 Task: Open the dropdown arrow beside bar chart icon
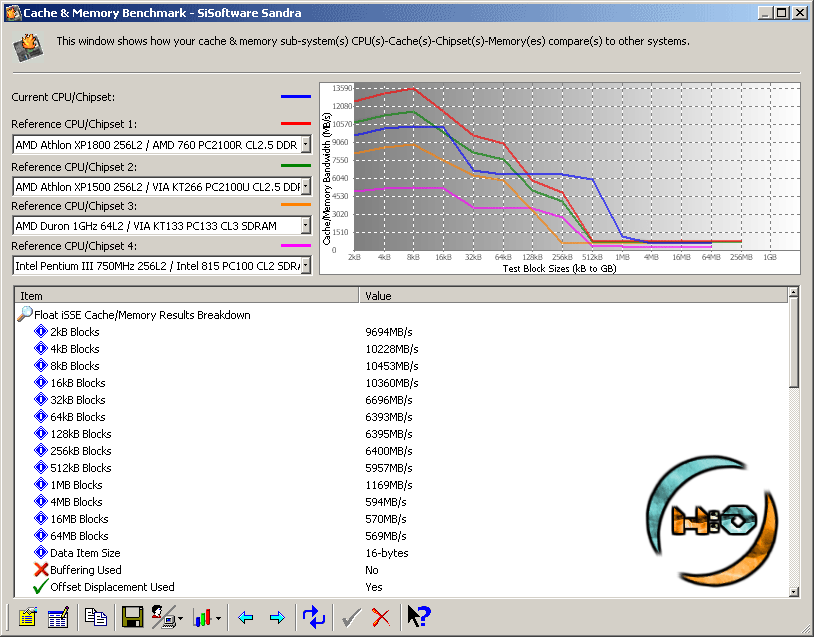[x=218, y=618]
